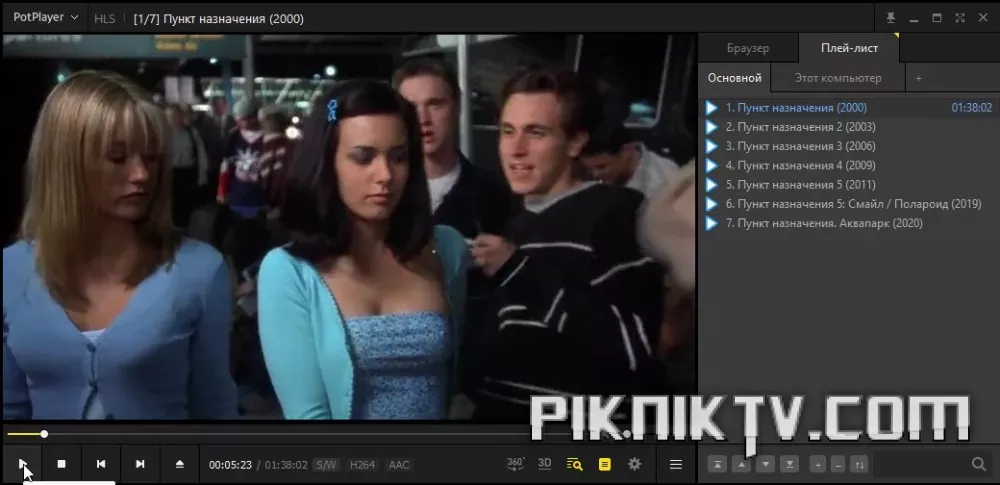Screen dimensions: 1000x485
Task: Click the current time 00:05:23 display
Action: [x=230, y=465]
